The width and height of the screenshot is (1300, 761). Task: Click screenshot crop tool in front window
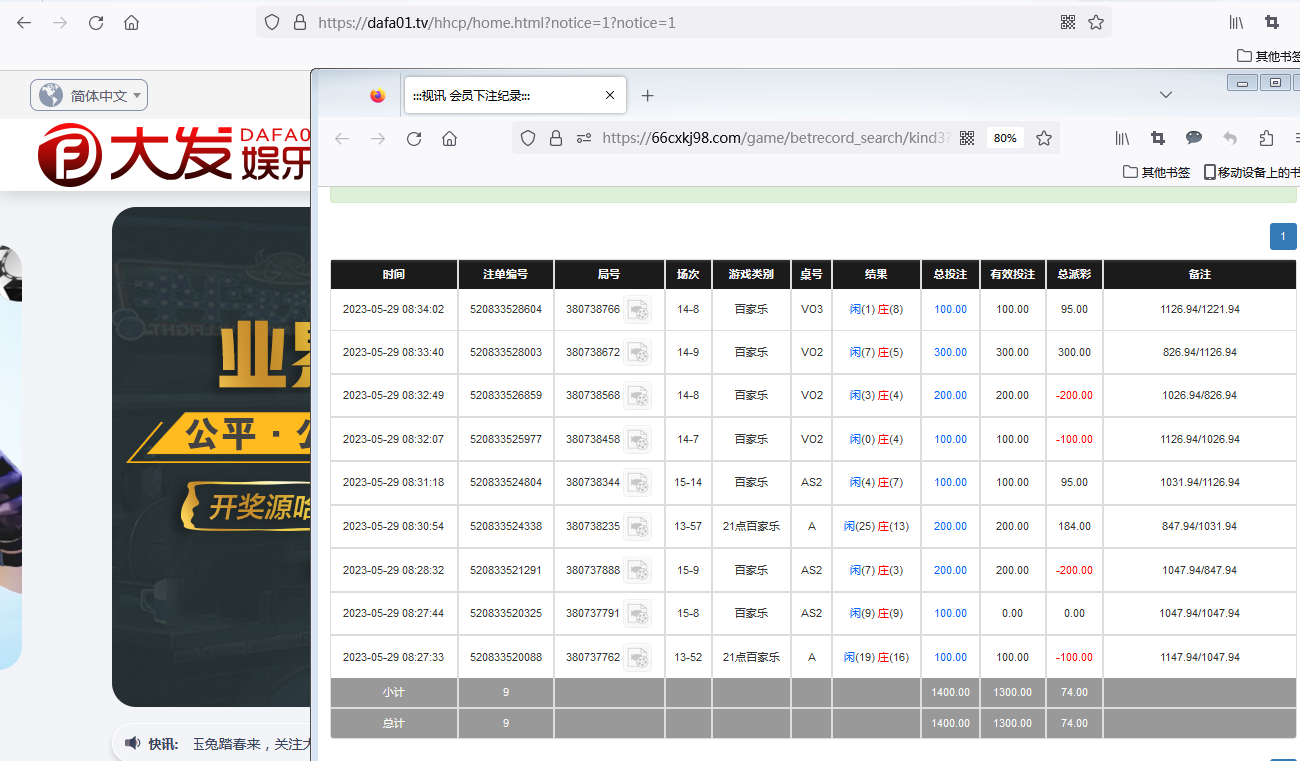[x=1158, y=138]
